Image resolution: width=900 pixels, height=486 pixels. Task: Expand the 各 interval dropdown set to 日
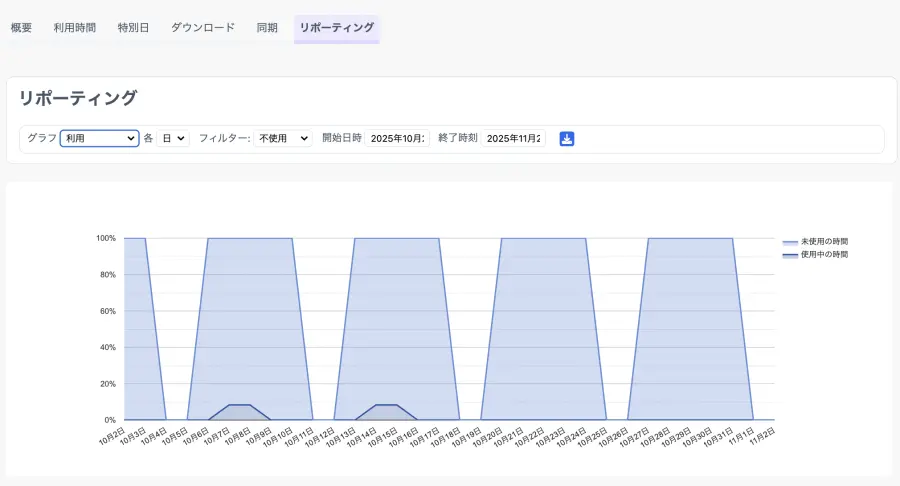click(174, 139)
